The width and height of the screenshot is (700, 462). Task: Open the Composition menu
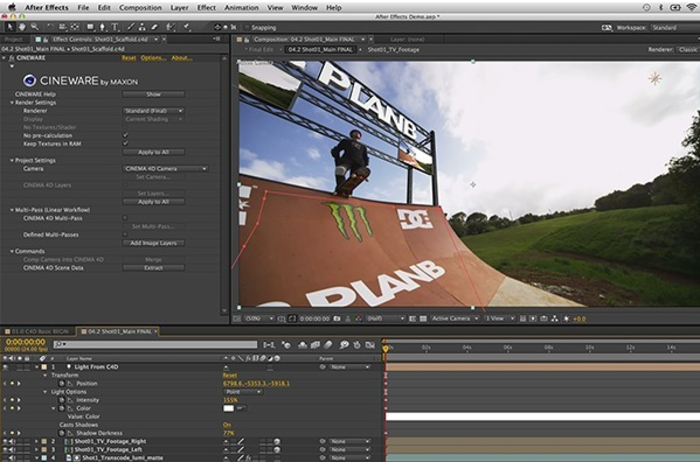(x=139, y=7)
